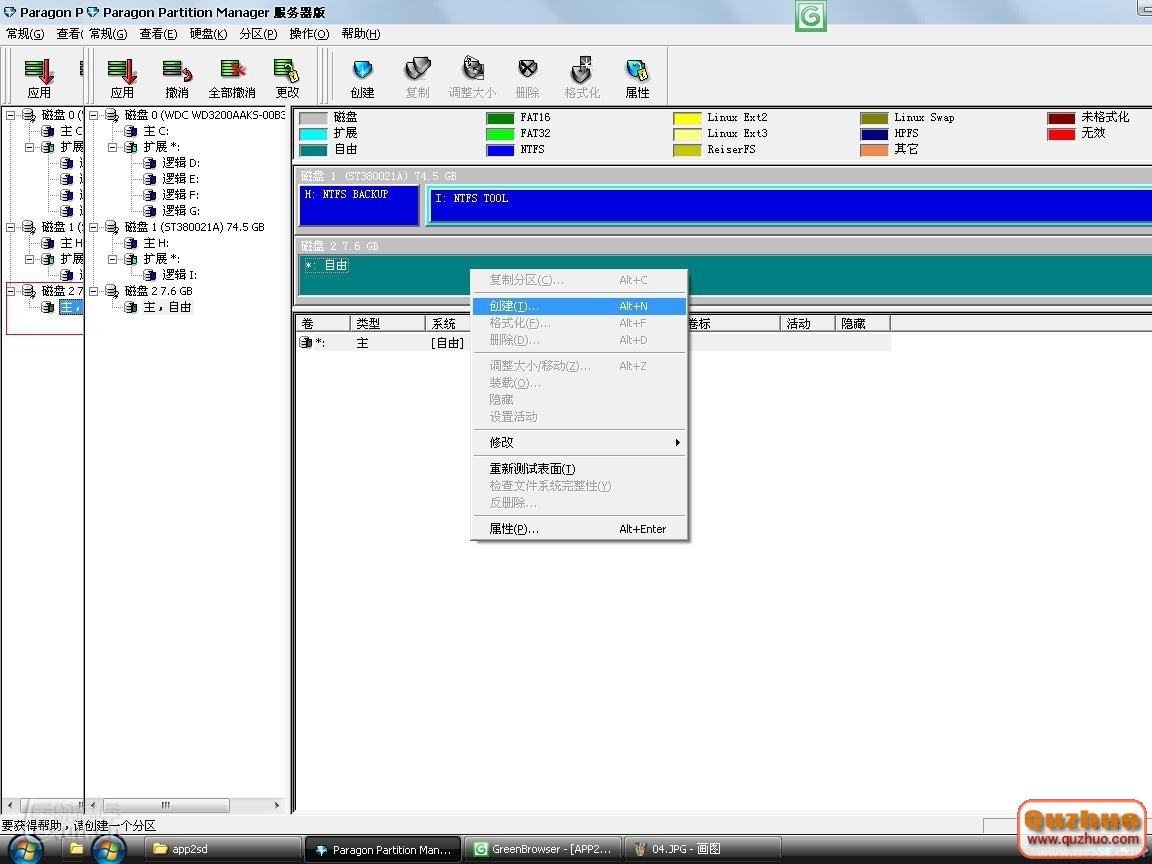Image resolution: width=1152 pixels, height=864 pixels.
Task: Choose 创建(T)... from the context menu
Action: (x=514, y=306)
